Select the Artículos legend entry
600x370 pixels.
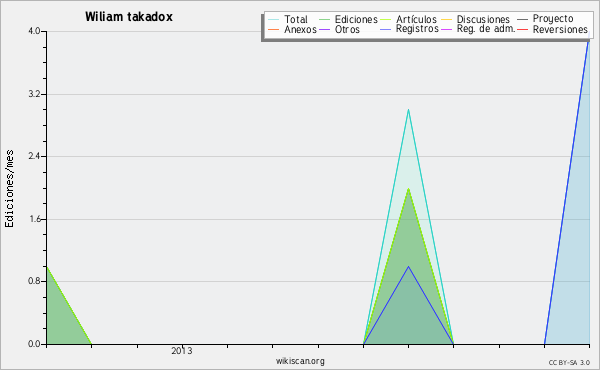(x=408, y=19)
